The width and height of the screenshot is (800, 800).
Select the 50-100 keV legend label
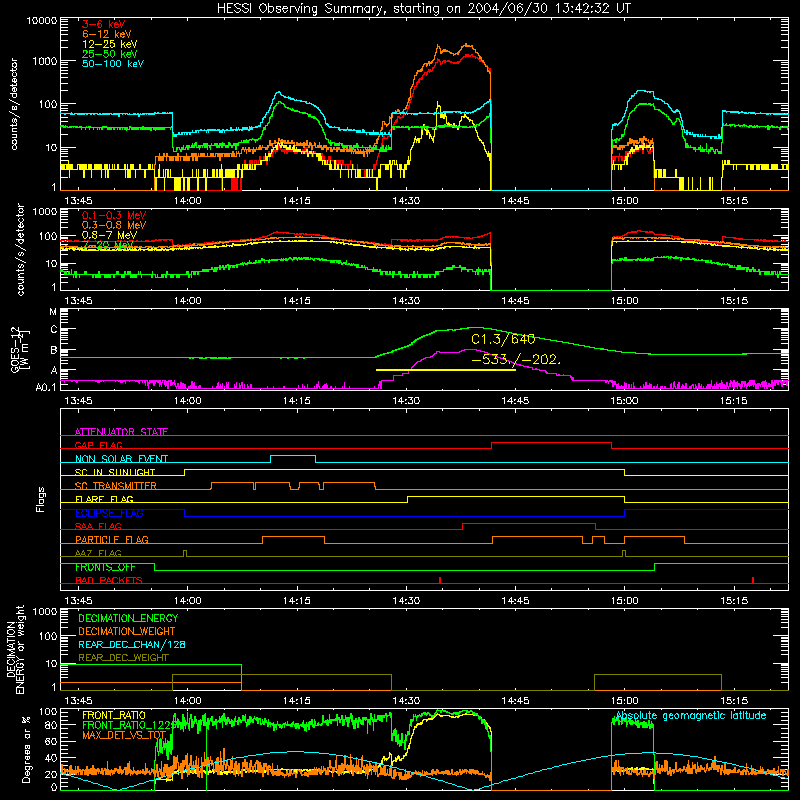[x=113, y=64]
